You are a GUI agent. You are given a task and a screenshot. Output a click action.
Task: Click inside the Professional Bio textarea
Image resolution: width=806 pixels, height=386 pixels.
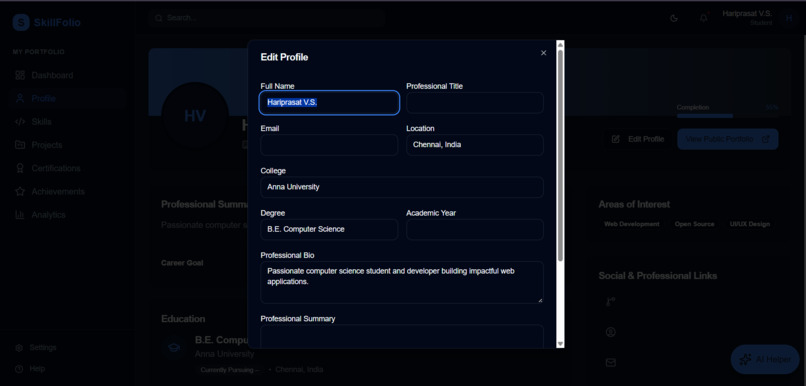402,282
